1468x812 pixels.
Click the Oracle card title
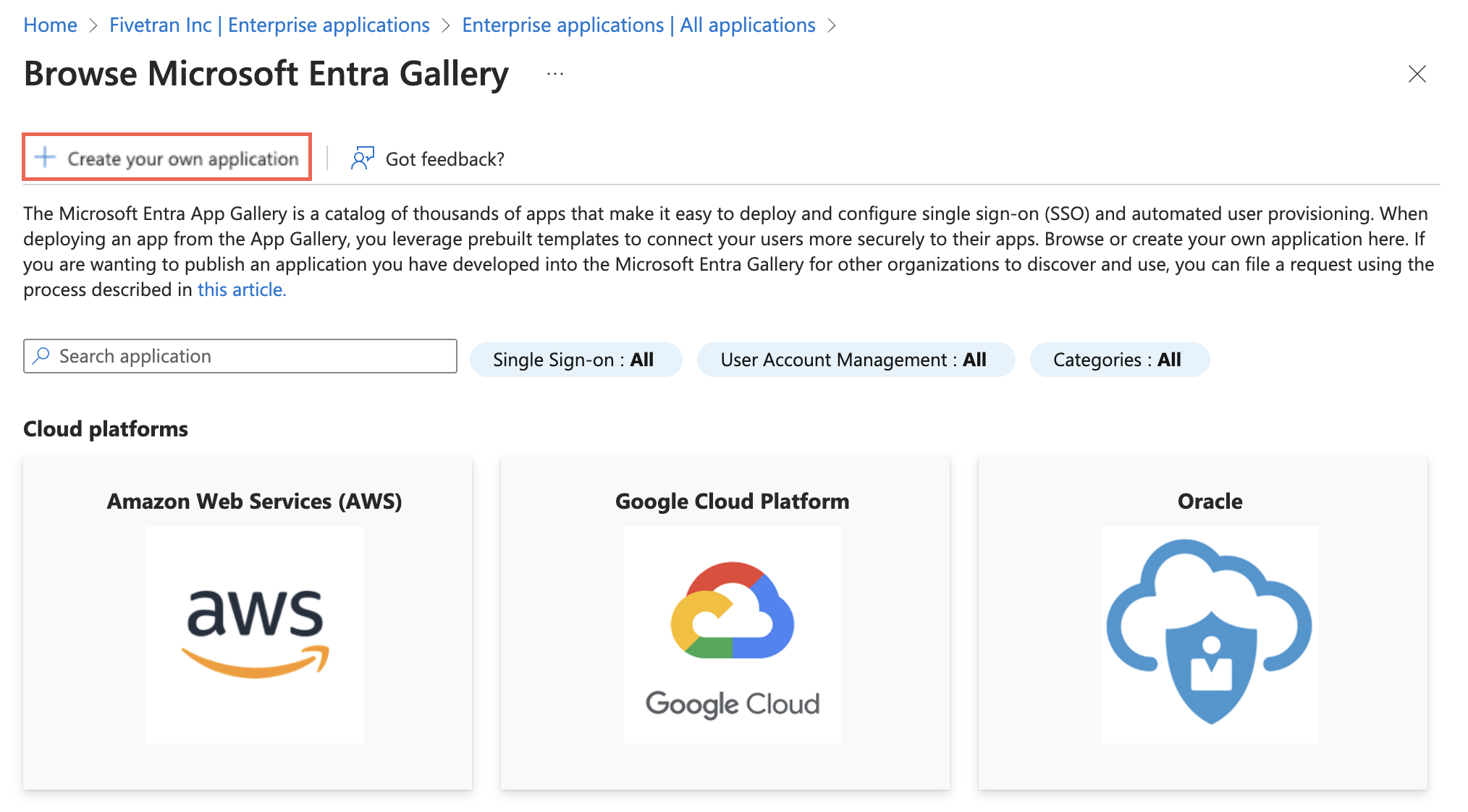click(1210, 501)
